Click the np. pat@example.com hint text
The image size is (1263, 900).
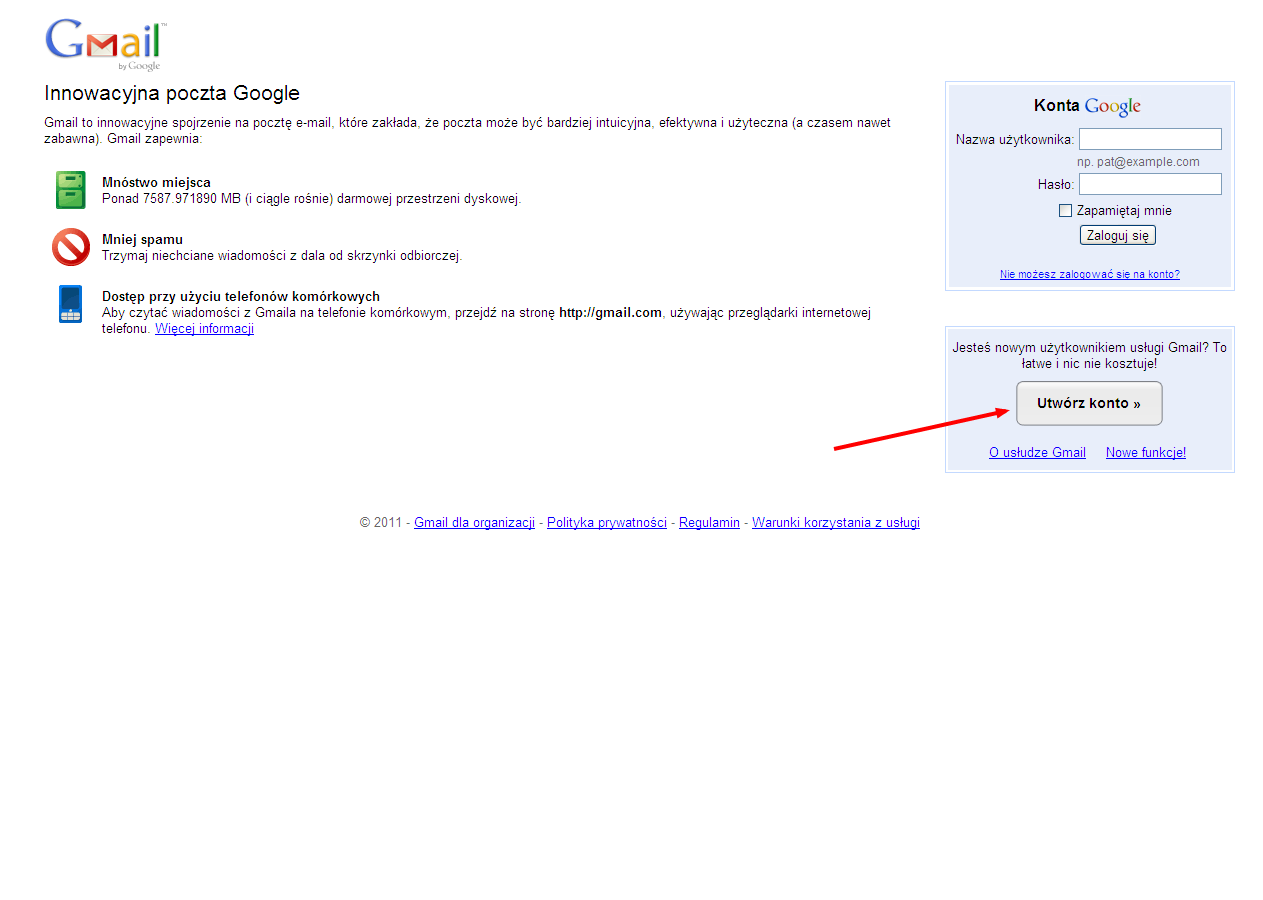click(1138, 162)
